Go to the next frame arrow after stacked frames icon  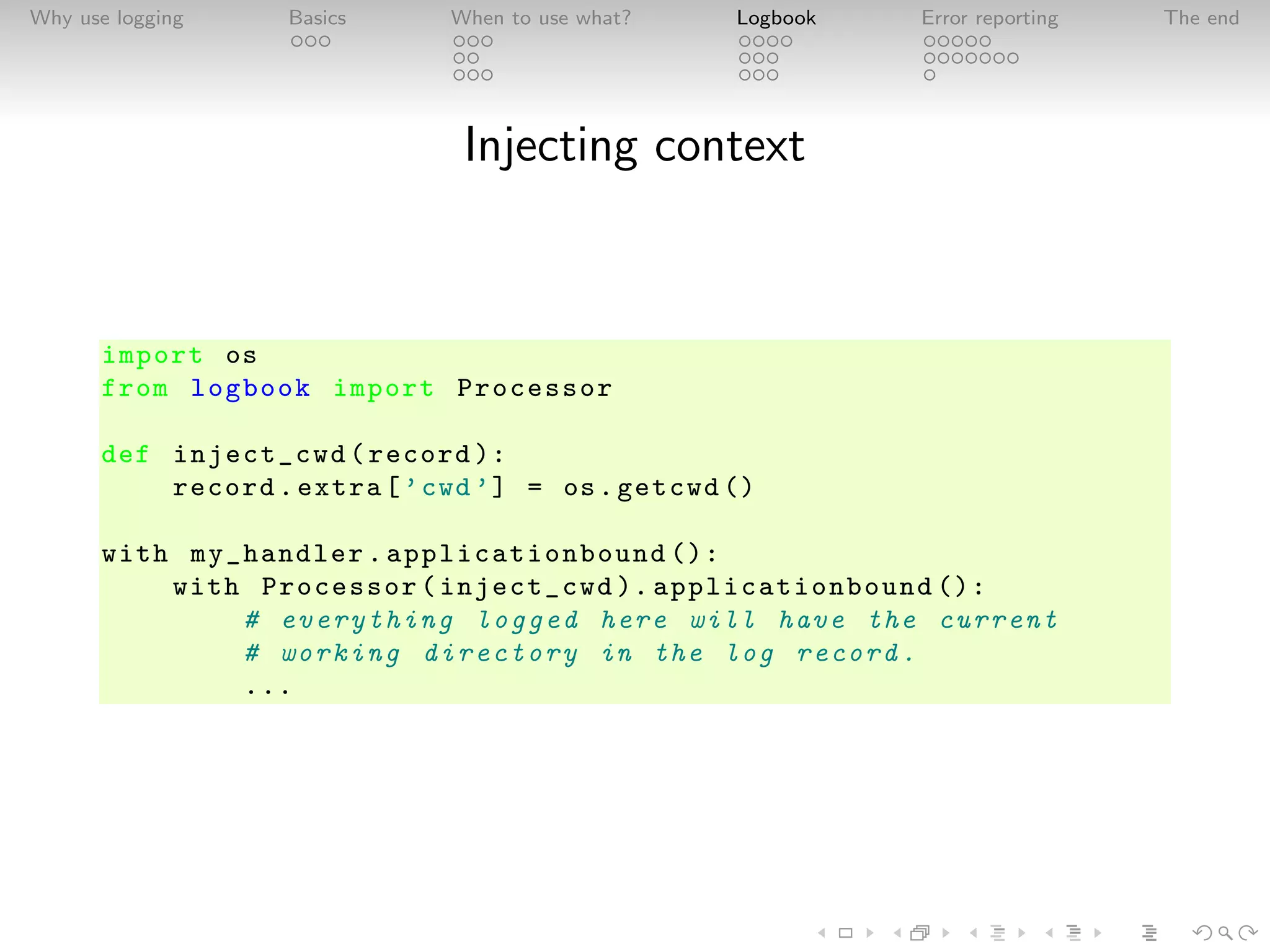(946, 932)
